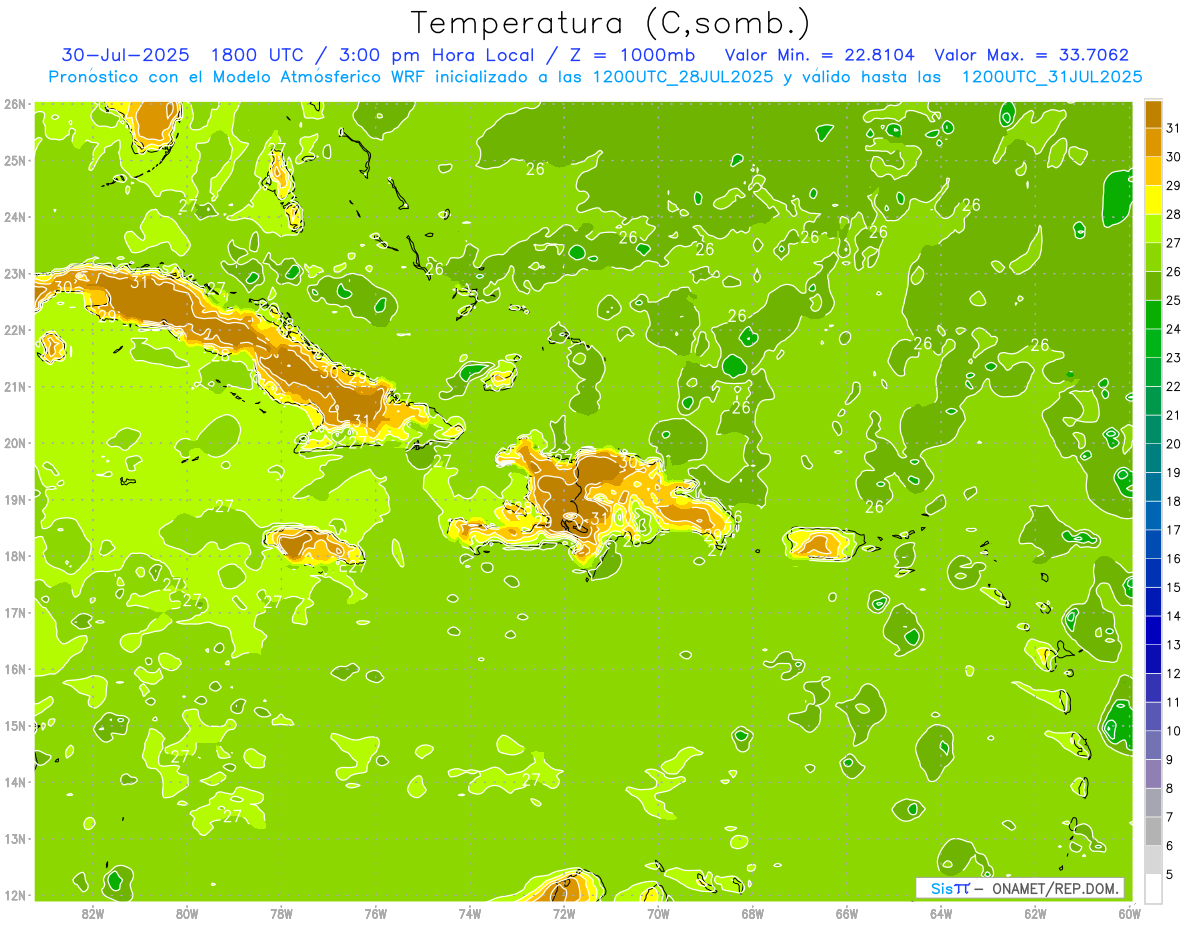1200x927 pixels.
Task: Click the "78W" longitude axis label
Action: click(x=281, y=914)
